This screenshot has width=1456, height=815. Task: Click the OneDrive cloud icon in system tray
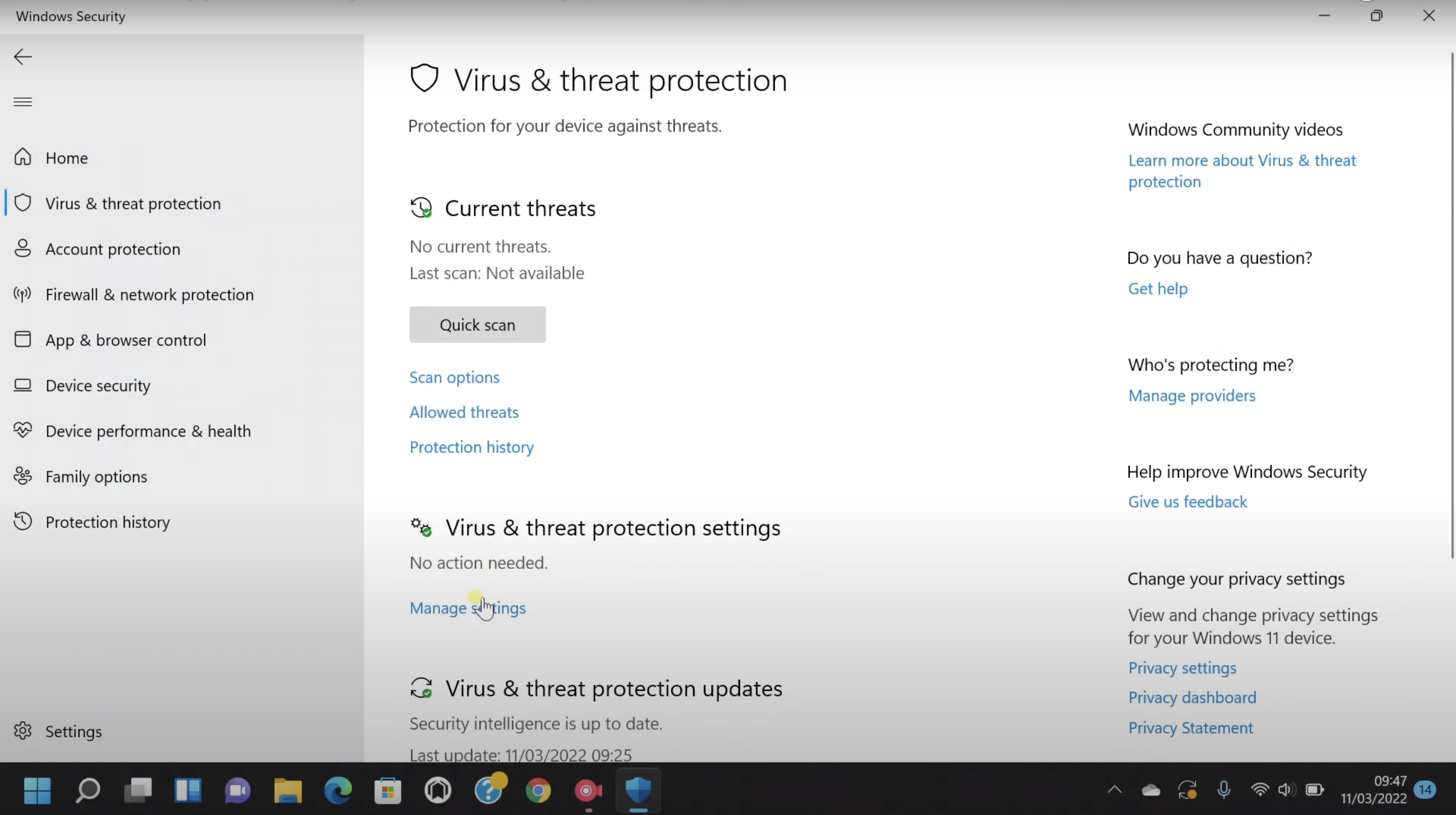[1150, 791]
